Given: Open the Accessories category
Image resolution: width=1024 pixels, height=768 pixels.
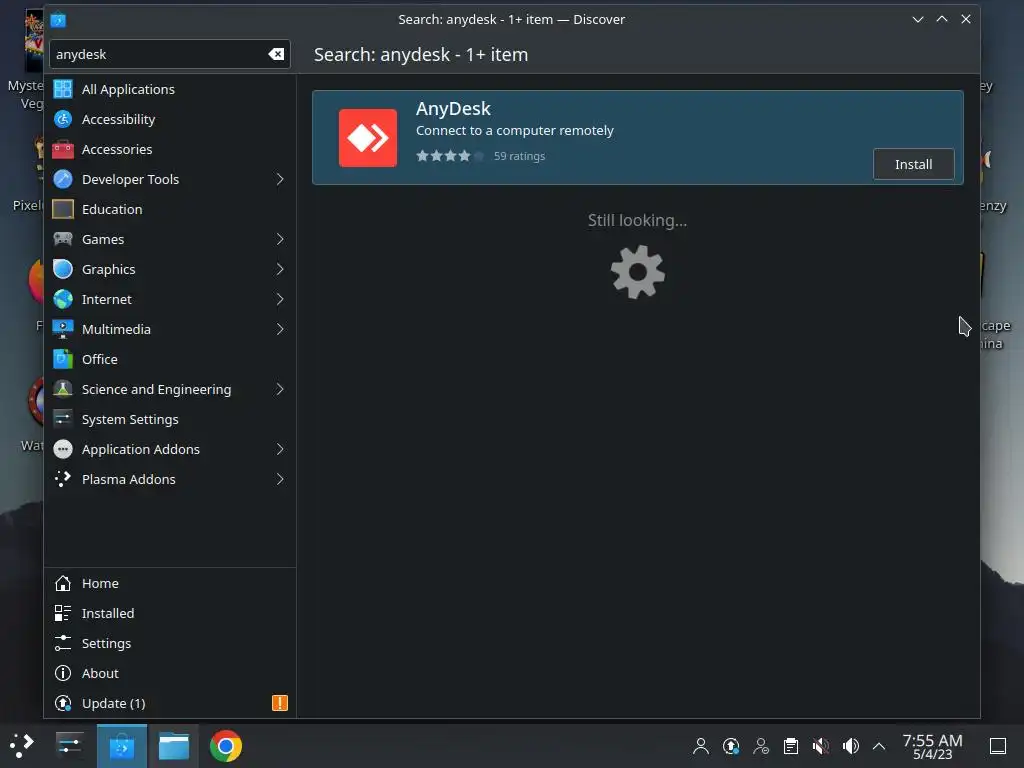Looking at the screenshot, I should pyautogui.click(x=170, y=149).
